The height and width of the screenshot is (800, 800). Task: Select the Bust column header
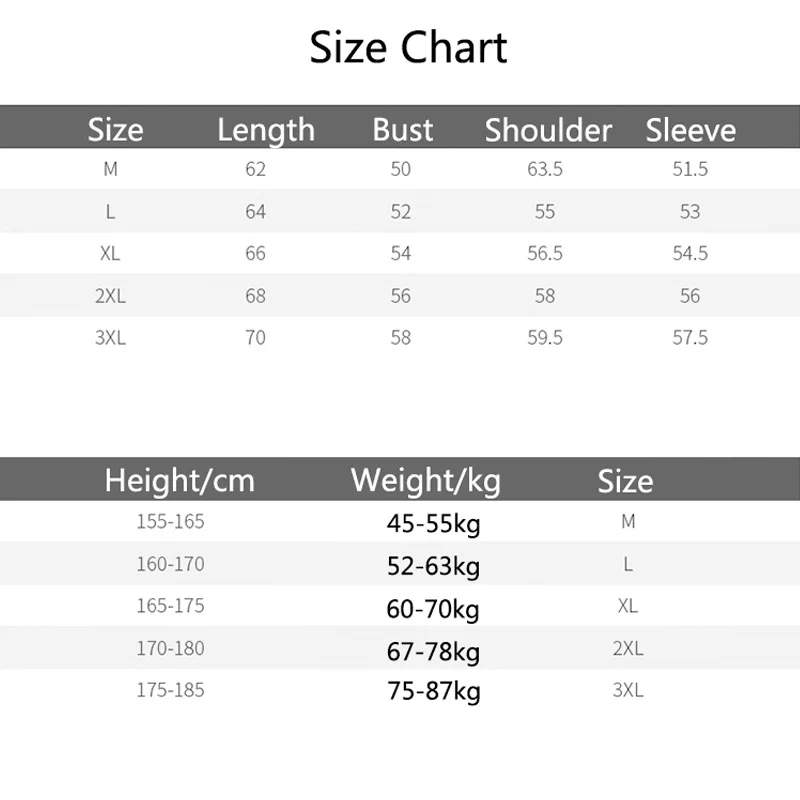[x=402, y=130]
